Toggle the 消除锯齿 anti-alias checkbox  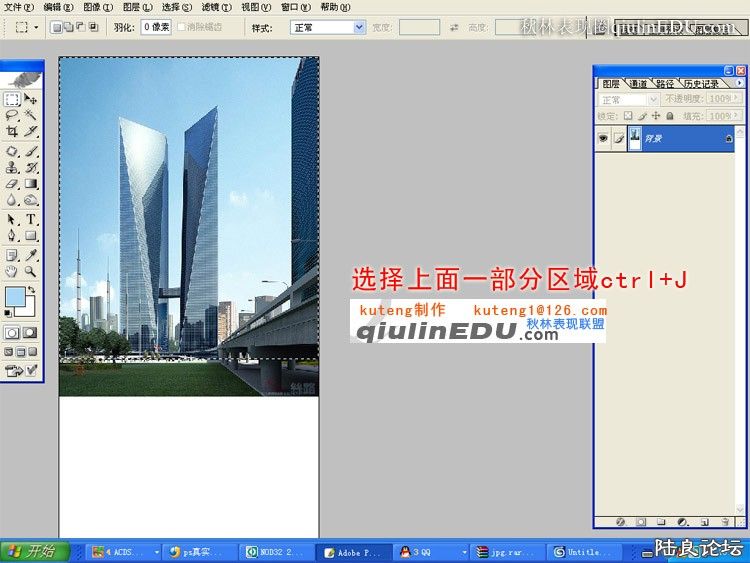pyautogui.click(x=182, y=27)
